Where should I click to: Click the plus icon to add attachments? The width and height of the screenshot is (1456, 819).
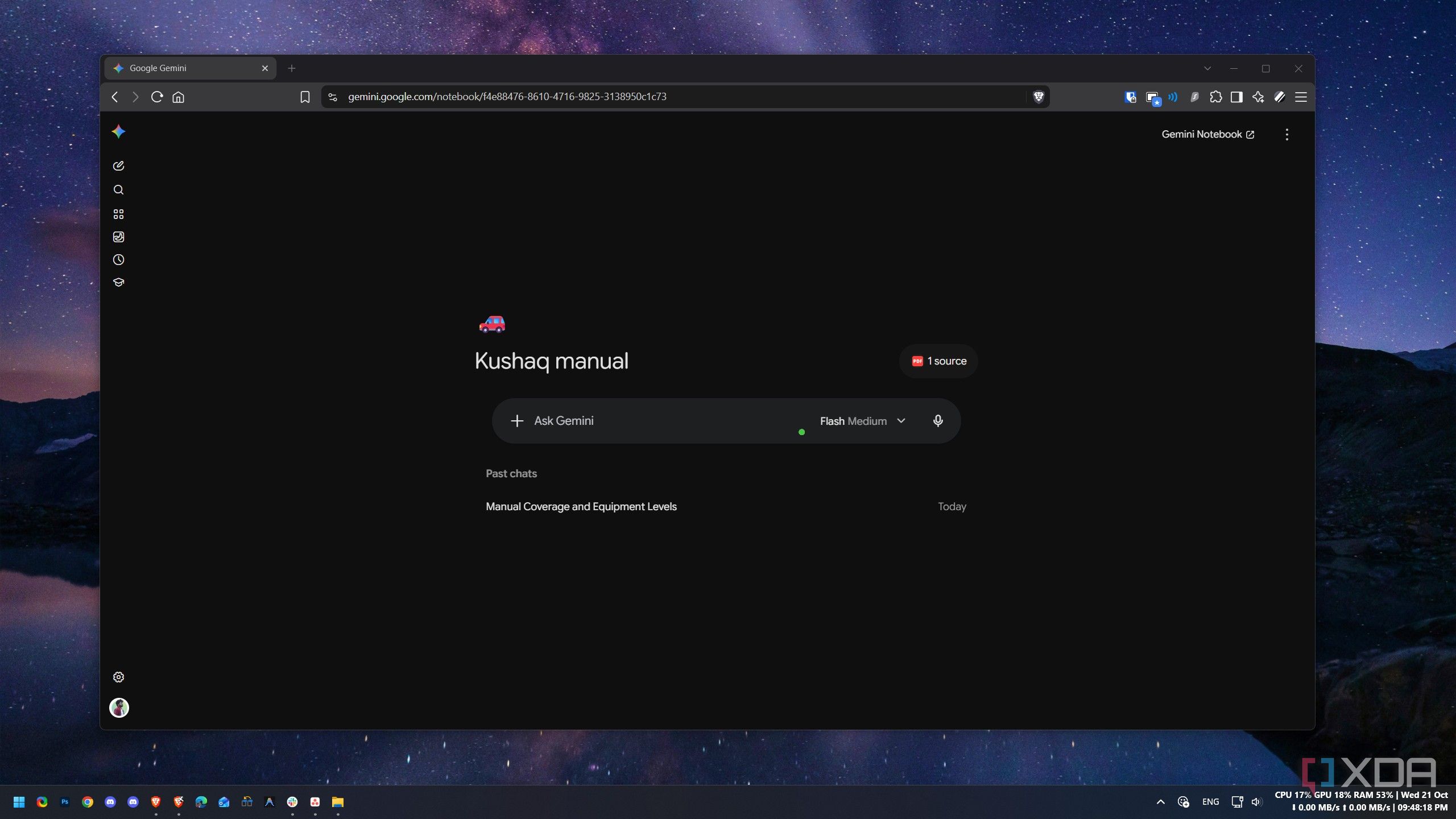click(517, 421)
